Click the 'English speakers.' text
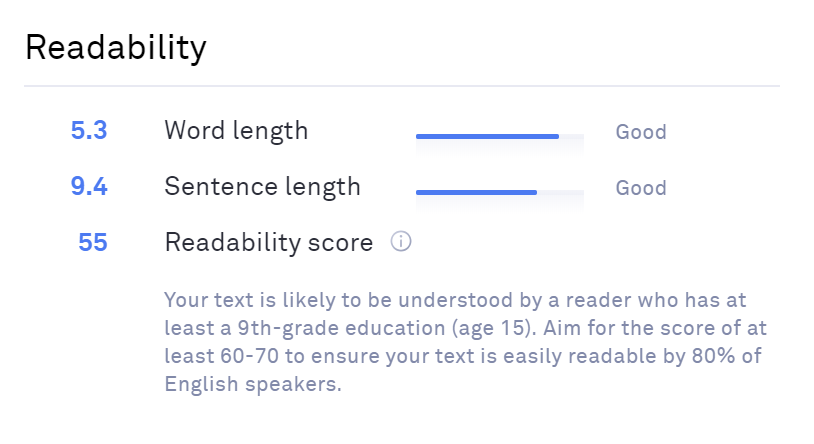This screenshot has width=814, height=444. pos(253,385)
